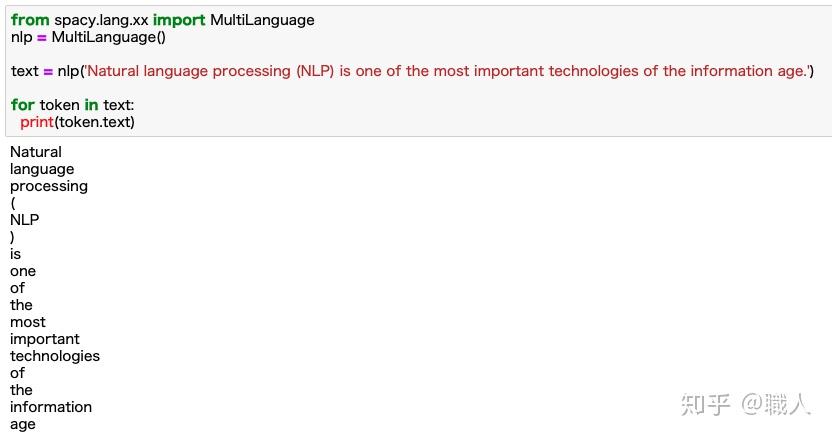The image size is (832, 437).
Task: Click the output token 'most'
Action: (28, 322)
